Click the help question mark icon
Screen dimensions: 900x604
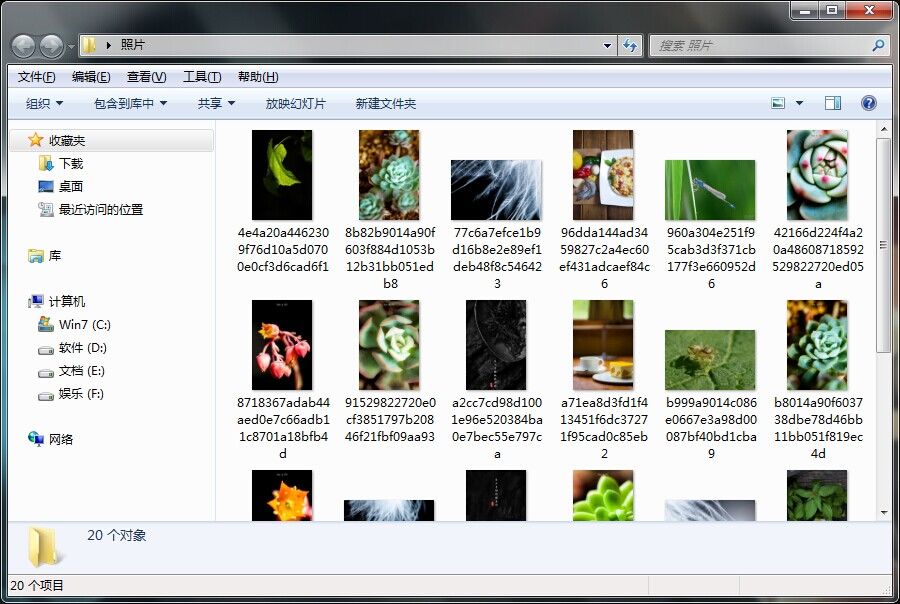(868, 103)
